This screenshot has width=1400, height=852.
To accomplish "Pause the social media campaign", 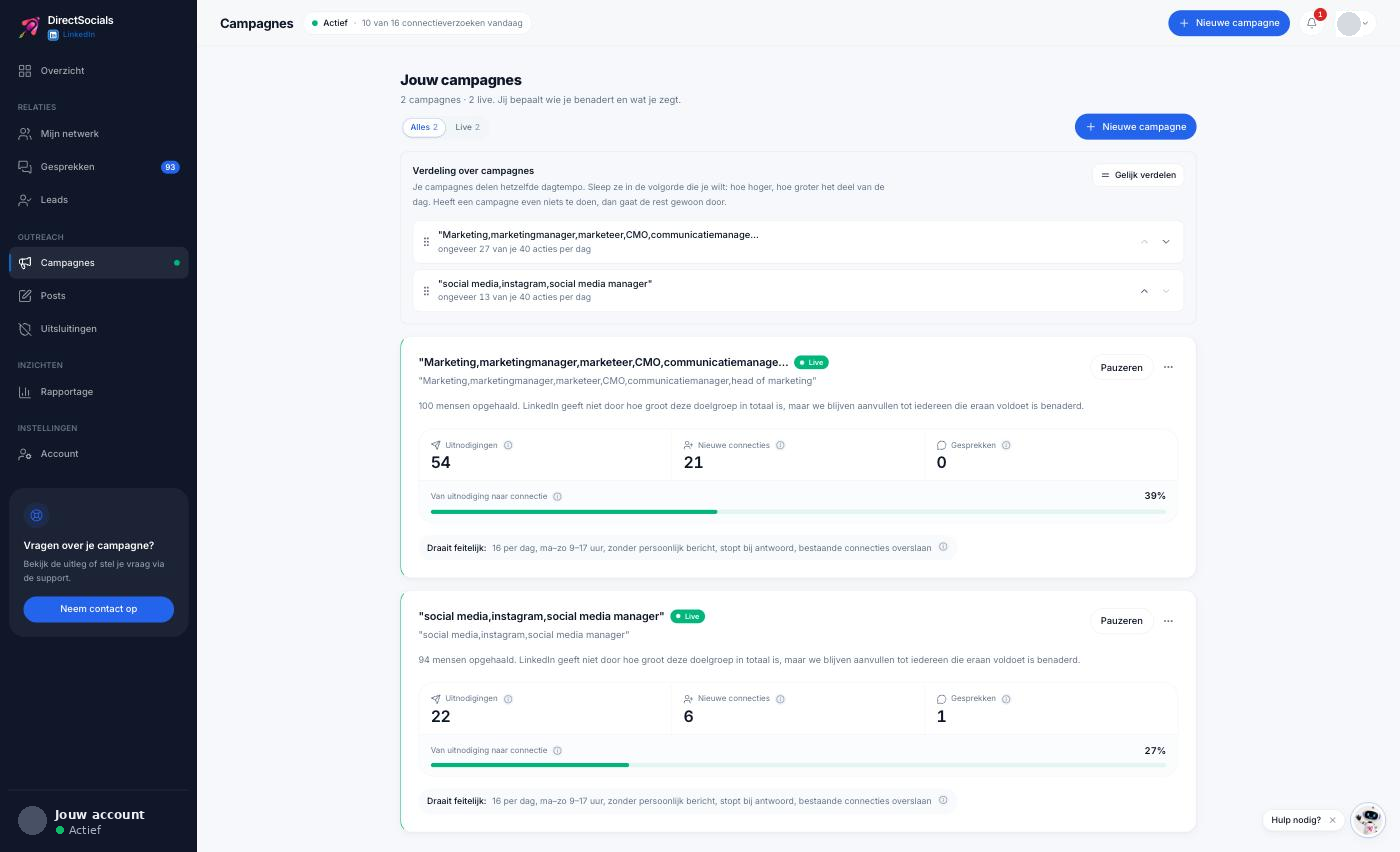I will tap(1121, 621).
